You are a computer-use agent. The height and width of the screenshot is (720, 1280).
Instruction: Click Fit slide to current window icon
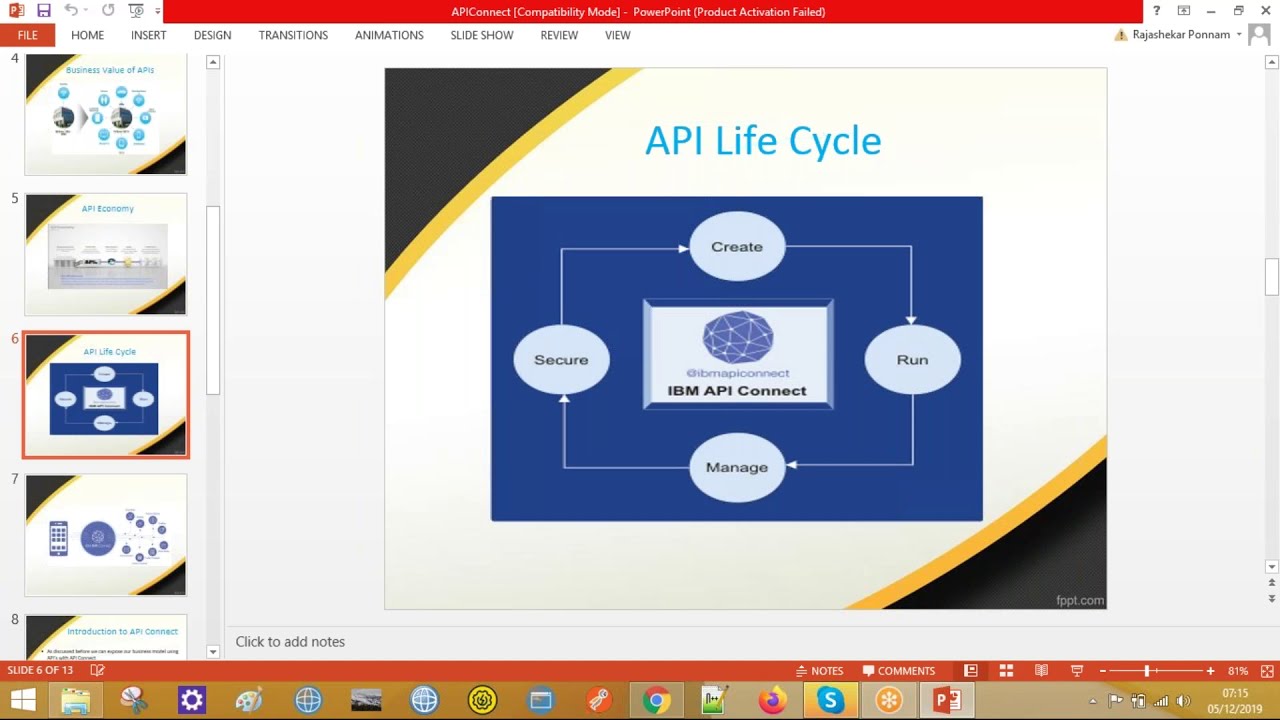[1267, 671]
